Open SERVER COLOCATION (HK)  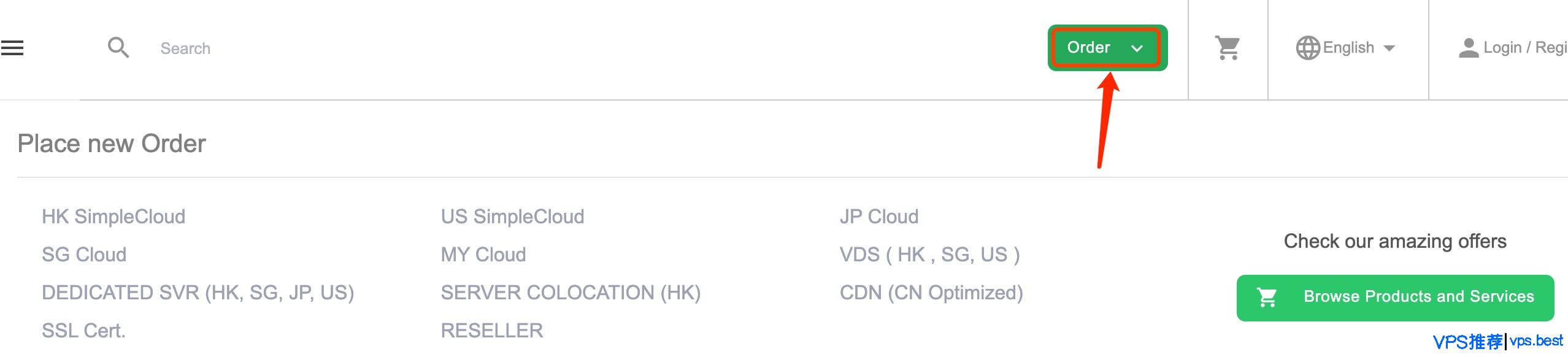(572, 293)
